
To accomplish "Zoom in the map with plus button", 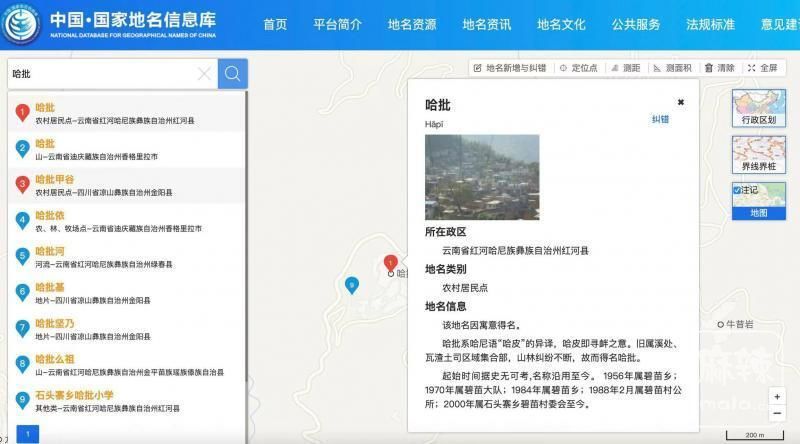I will tap(777, 396).
